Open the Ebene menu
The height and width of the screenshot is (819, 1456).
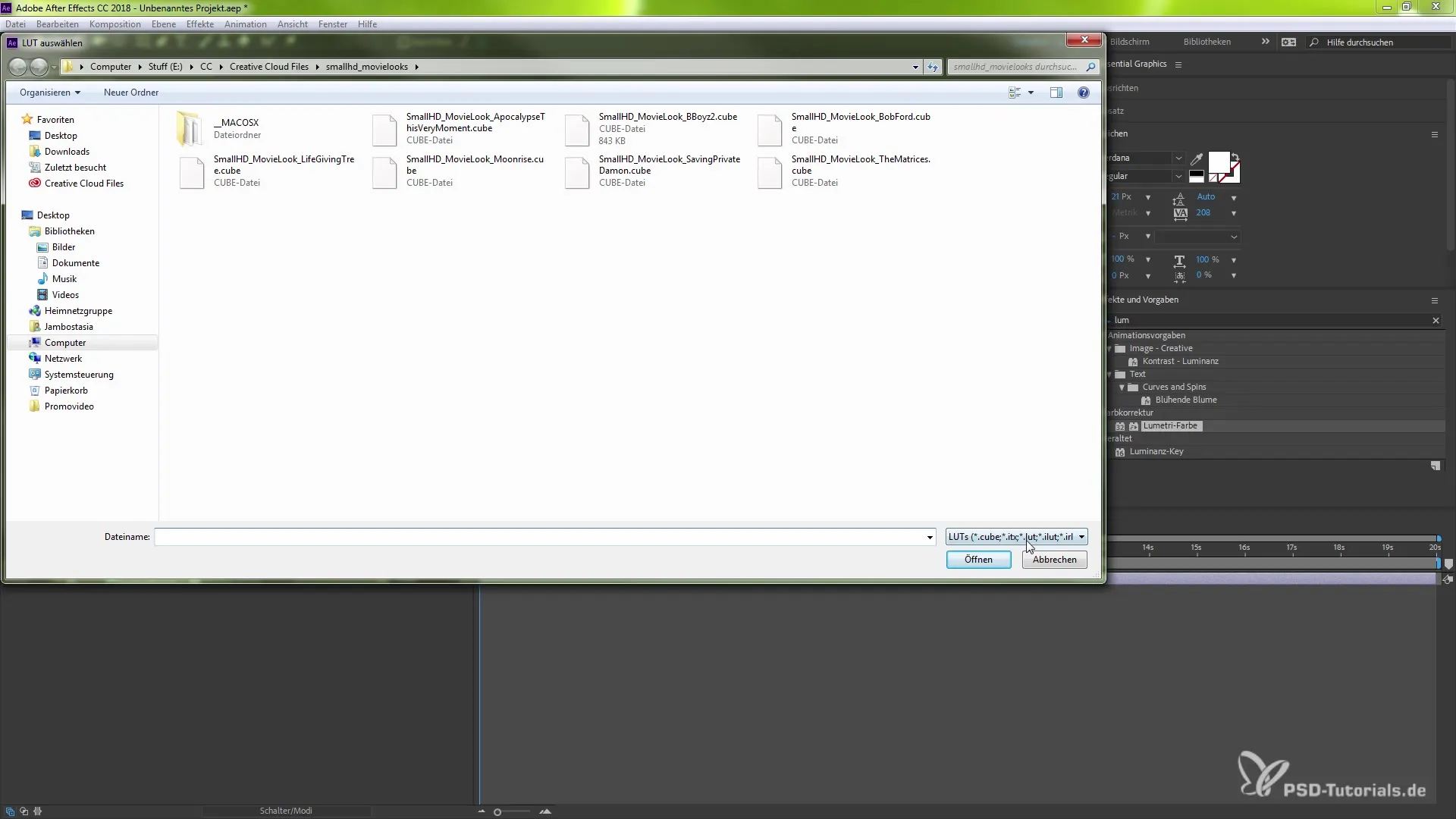coord(164,24)
